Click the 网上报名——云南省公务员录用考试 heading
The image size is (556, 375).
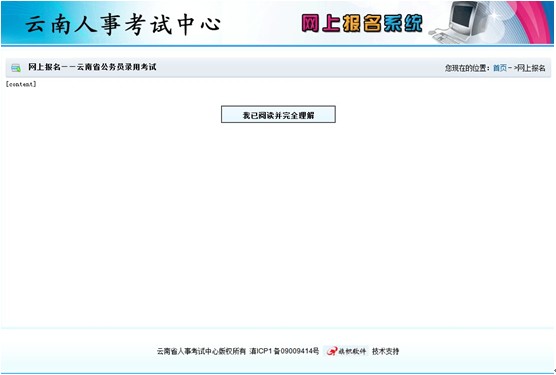point(92,67)
